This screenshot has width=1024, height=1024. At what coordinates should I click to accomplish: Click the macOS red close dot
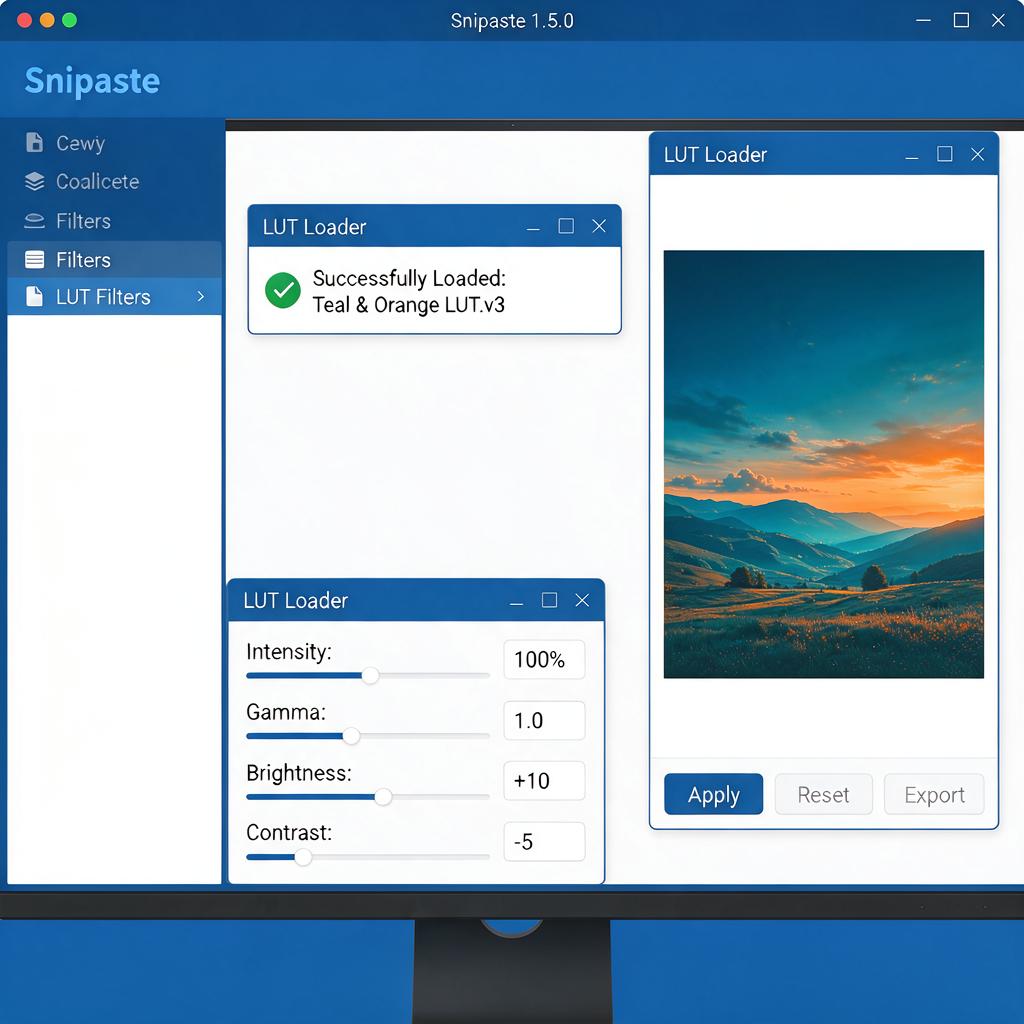(x=24, y=20)
